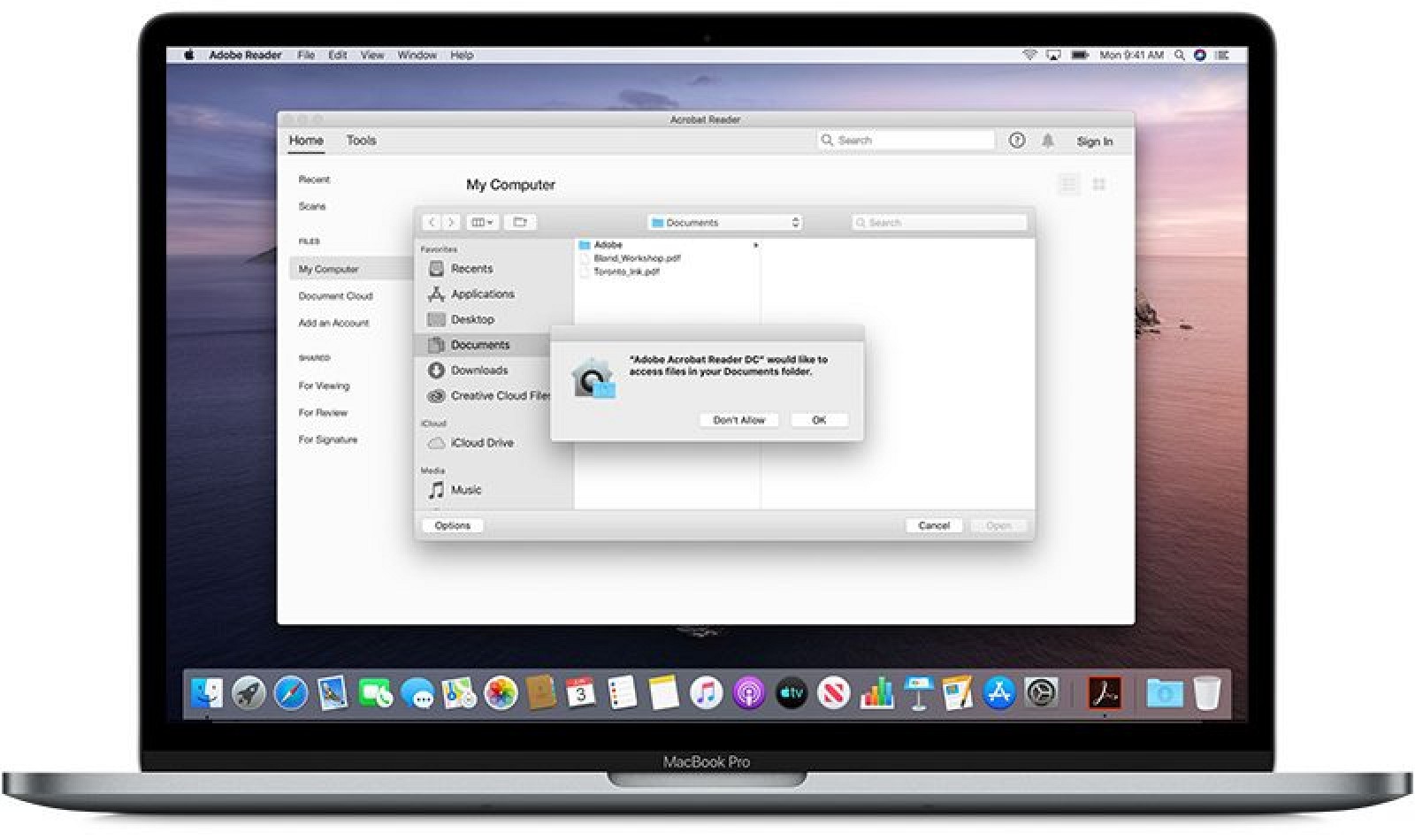This screenshot has width=1415, height=840.
Task: Open the Help menu
Action: pyautogui.click(x=462, y=55)
